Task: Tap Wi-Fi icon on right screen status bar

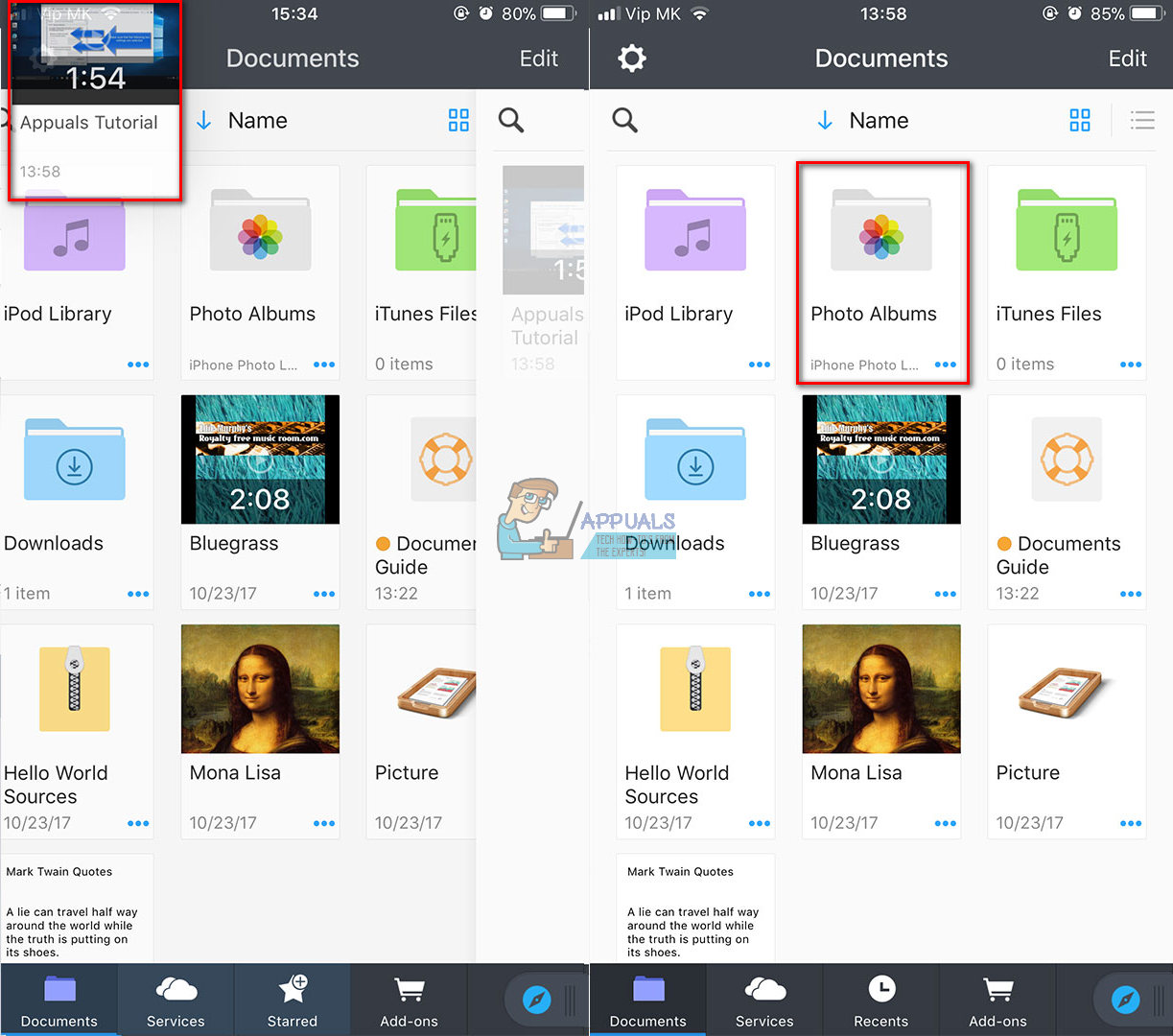Action: (700, 13)
